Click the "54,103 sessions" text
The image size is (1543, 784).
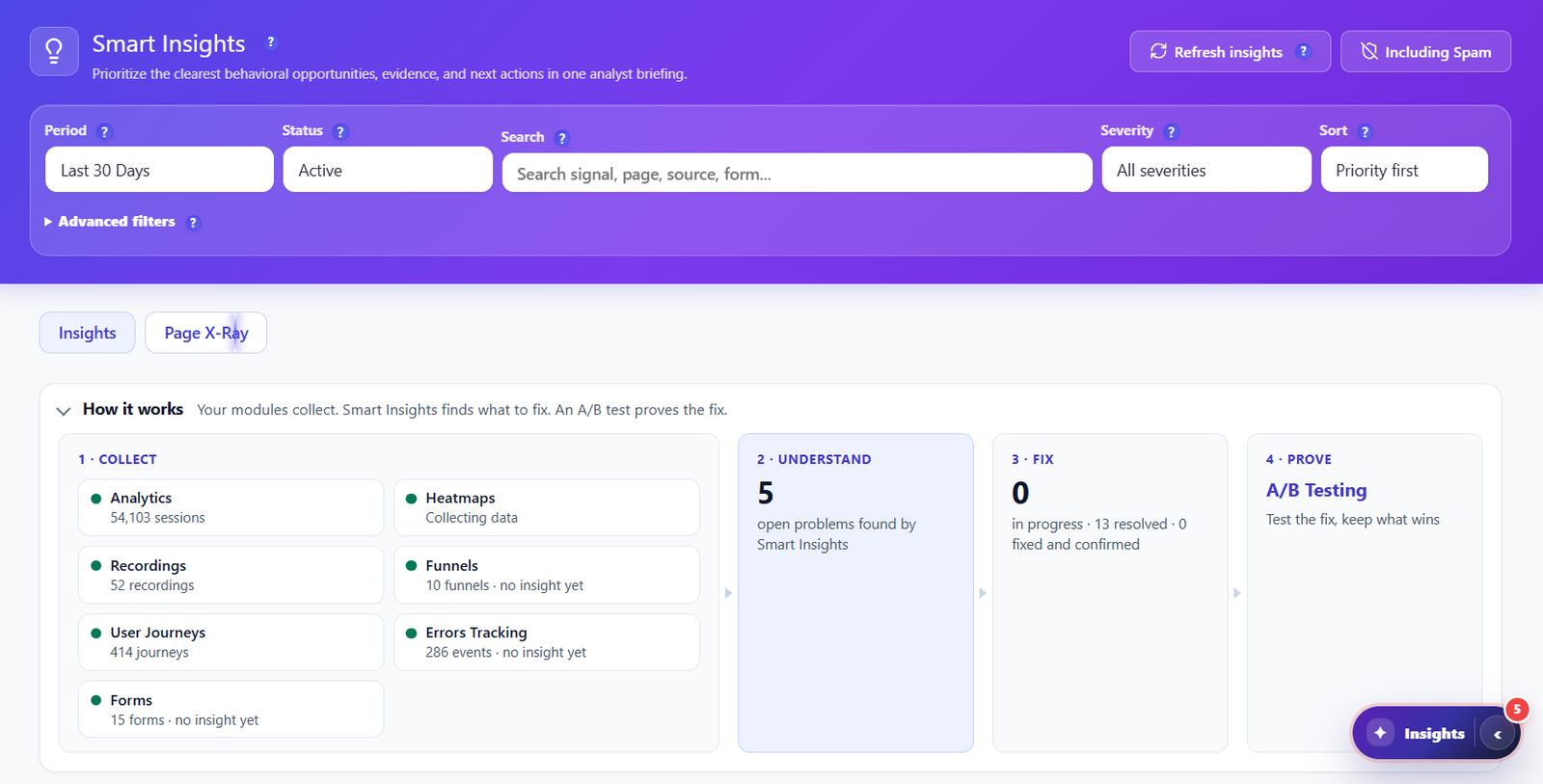(157, 518)
